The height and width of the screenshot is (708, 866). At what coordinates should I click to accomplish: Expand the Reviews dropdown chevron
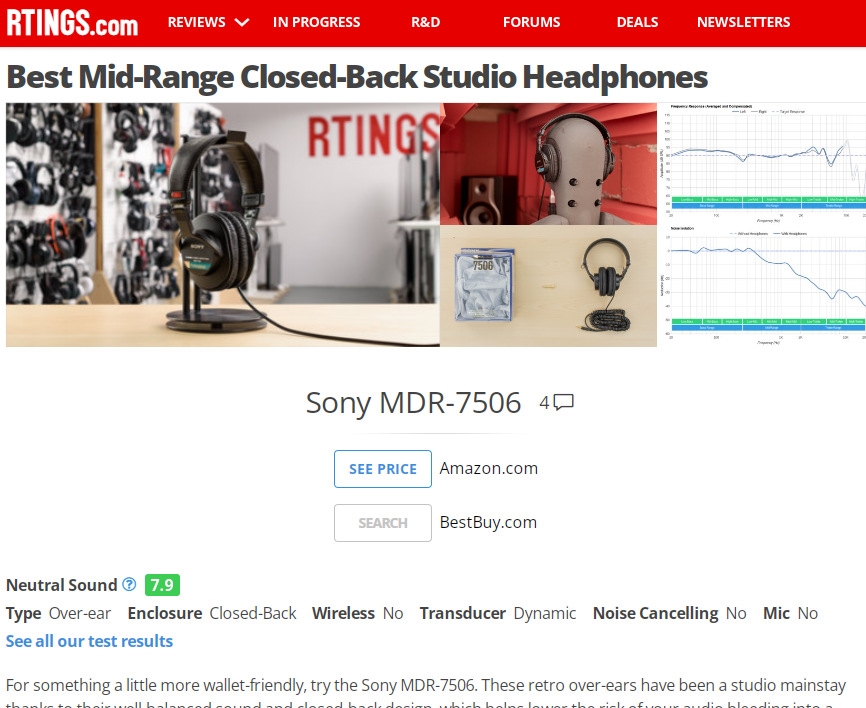(x=242, y=23)
